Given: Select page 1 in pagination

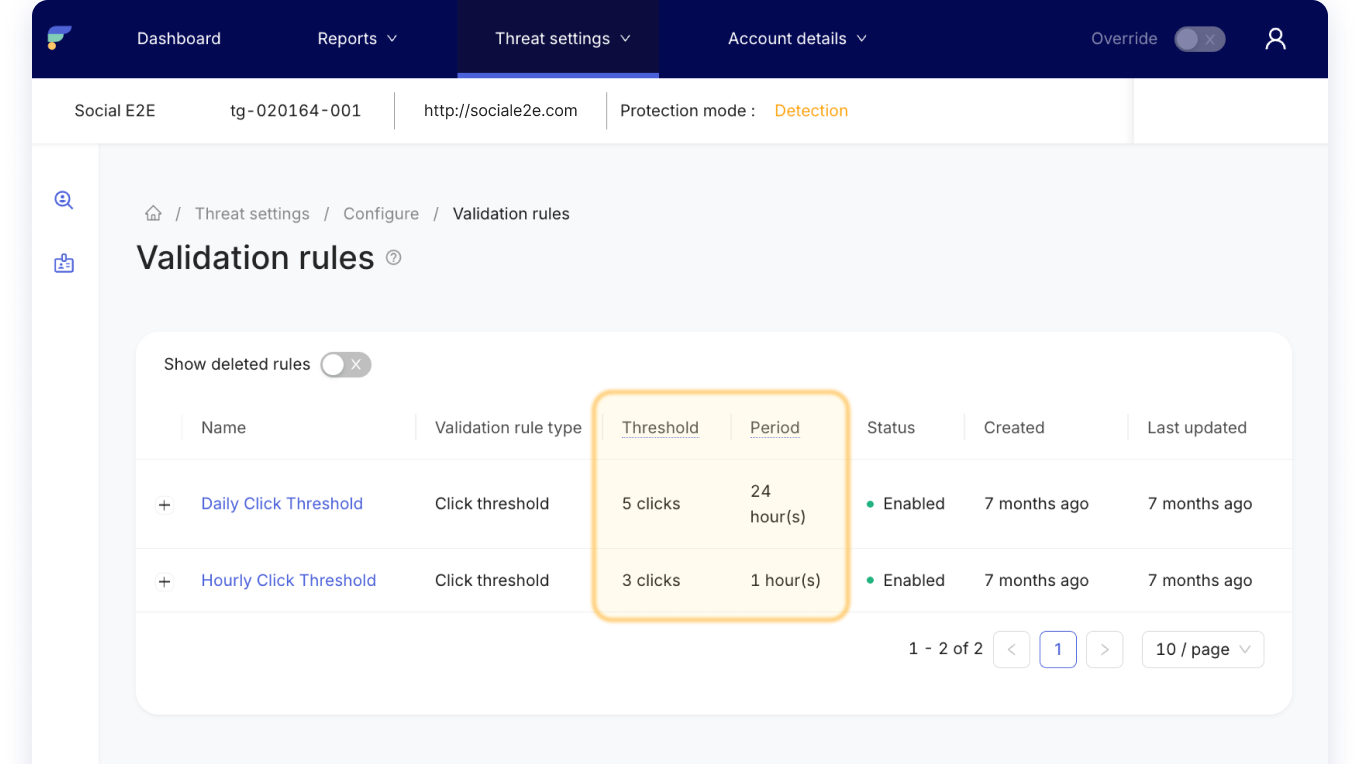Looking at the screenshot, I should point(1058,649).
